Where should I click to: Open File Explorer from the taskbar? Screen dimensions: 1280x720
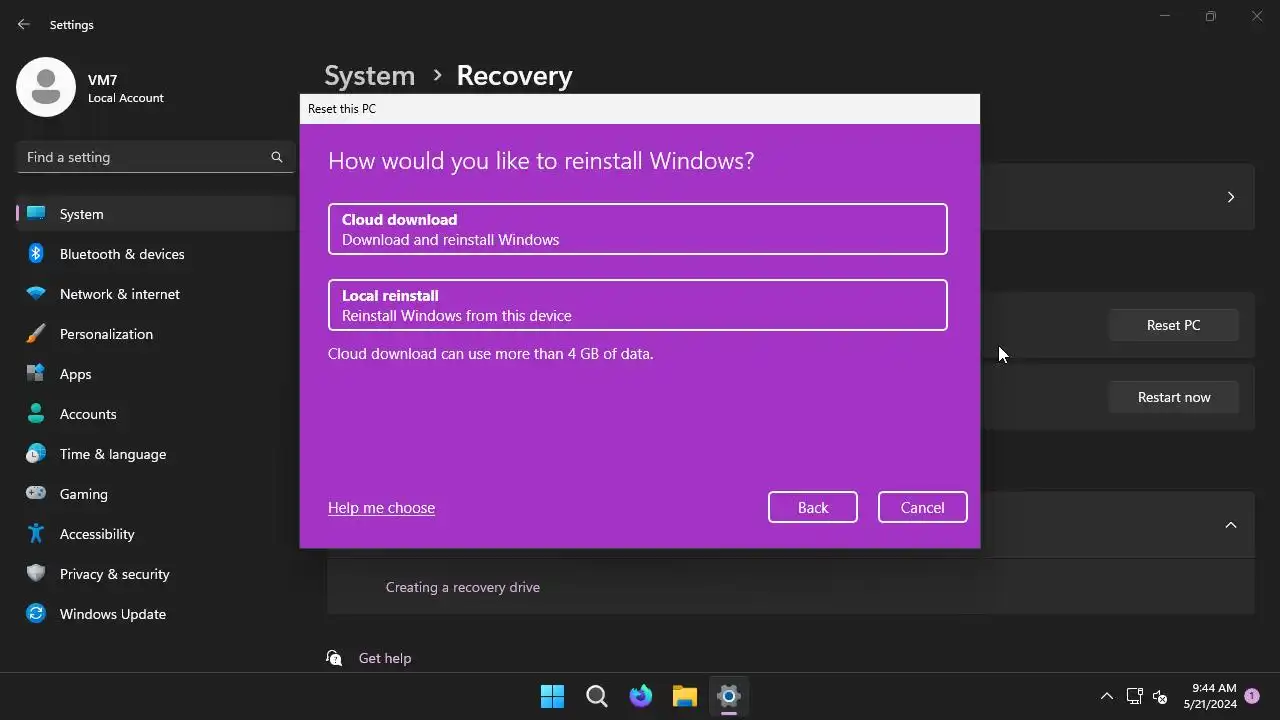(685, 696)
